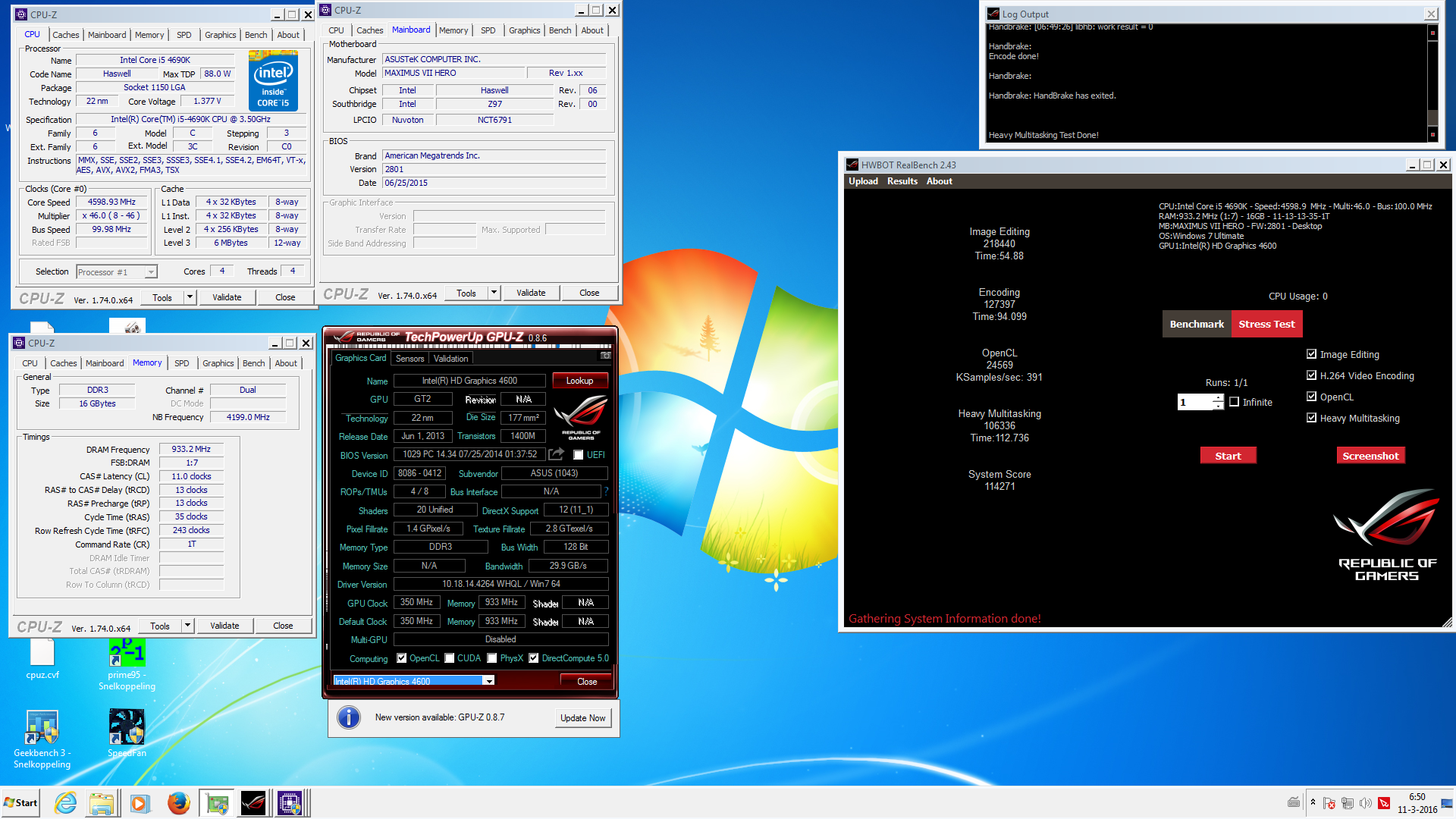Select the SpeedFan desktop shortcut

[127, 733]
